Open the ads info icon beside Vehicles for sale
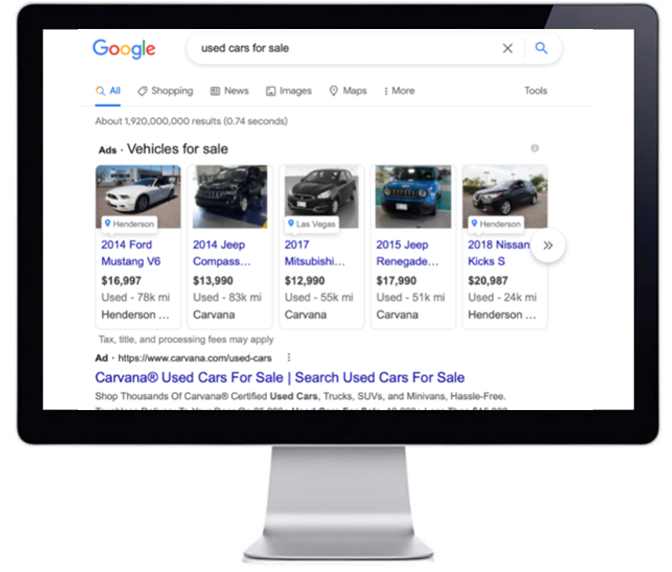 click(534, 148)
